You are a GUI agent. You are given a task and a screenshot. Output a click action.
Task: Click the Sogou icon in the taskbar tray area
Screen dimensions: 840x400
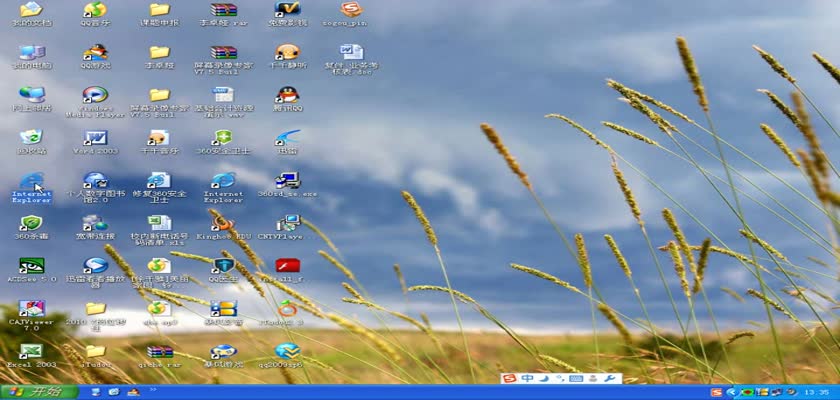click(x=715, y=393)
